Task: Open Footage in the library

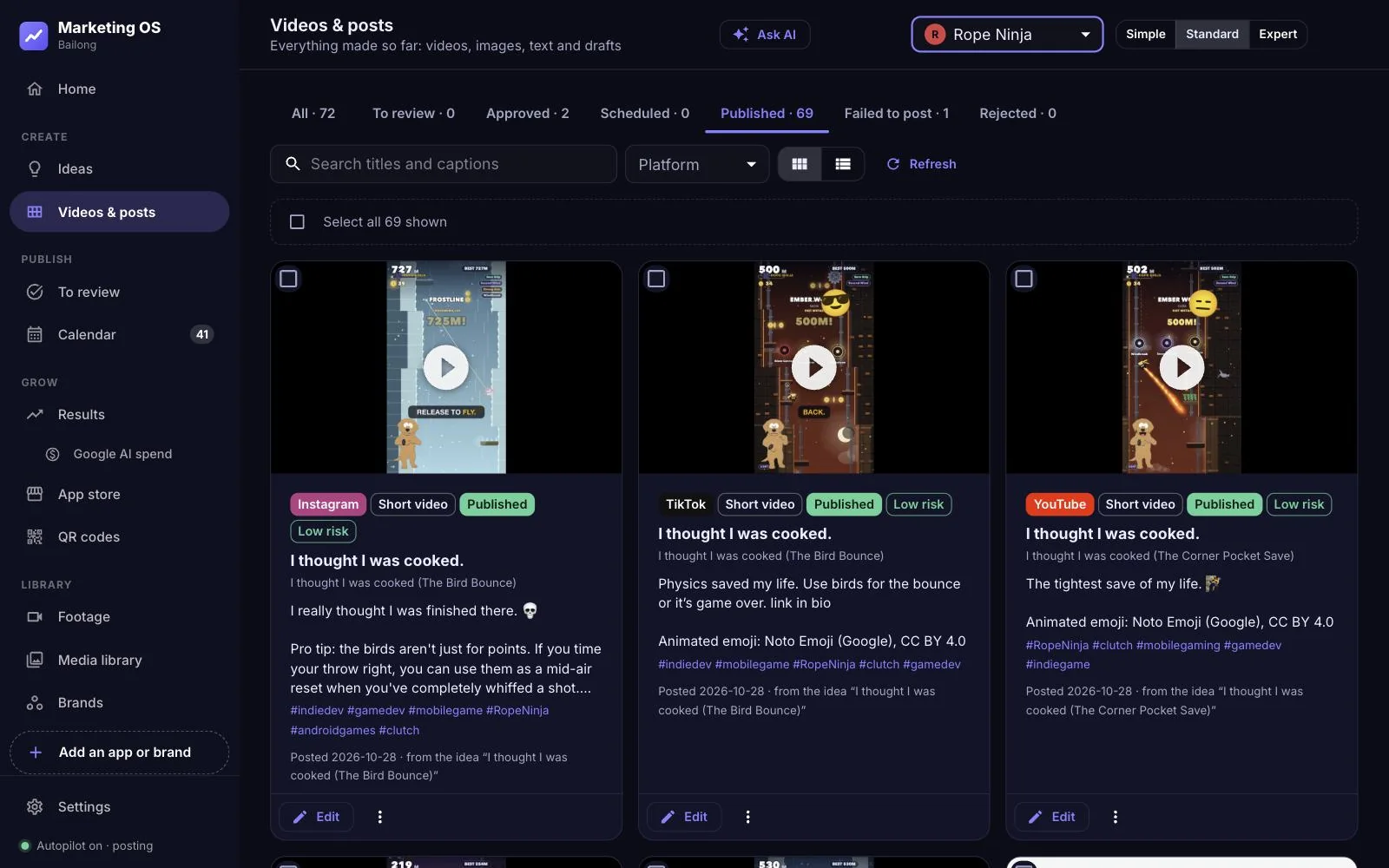Action: [x=119, y=616]
